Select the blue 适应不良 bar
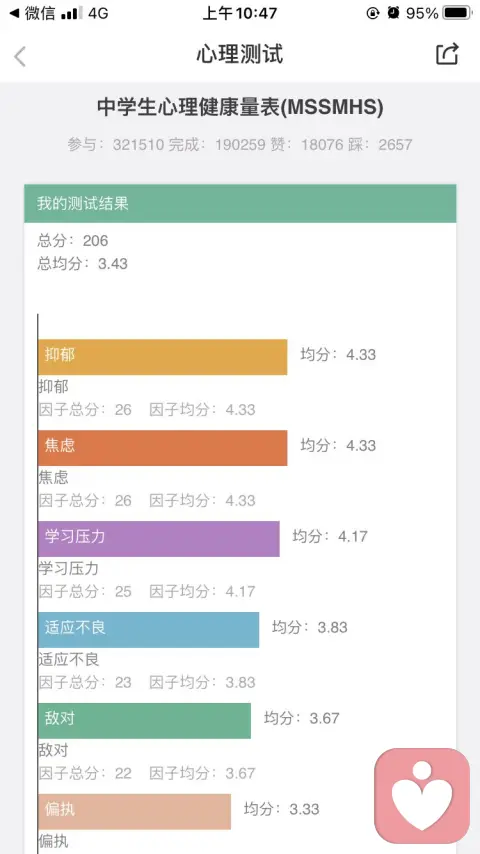Screen dimensions: 480x854 (x=149, y=630)
